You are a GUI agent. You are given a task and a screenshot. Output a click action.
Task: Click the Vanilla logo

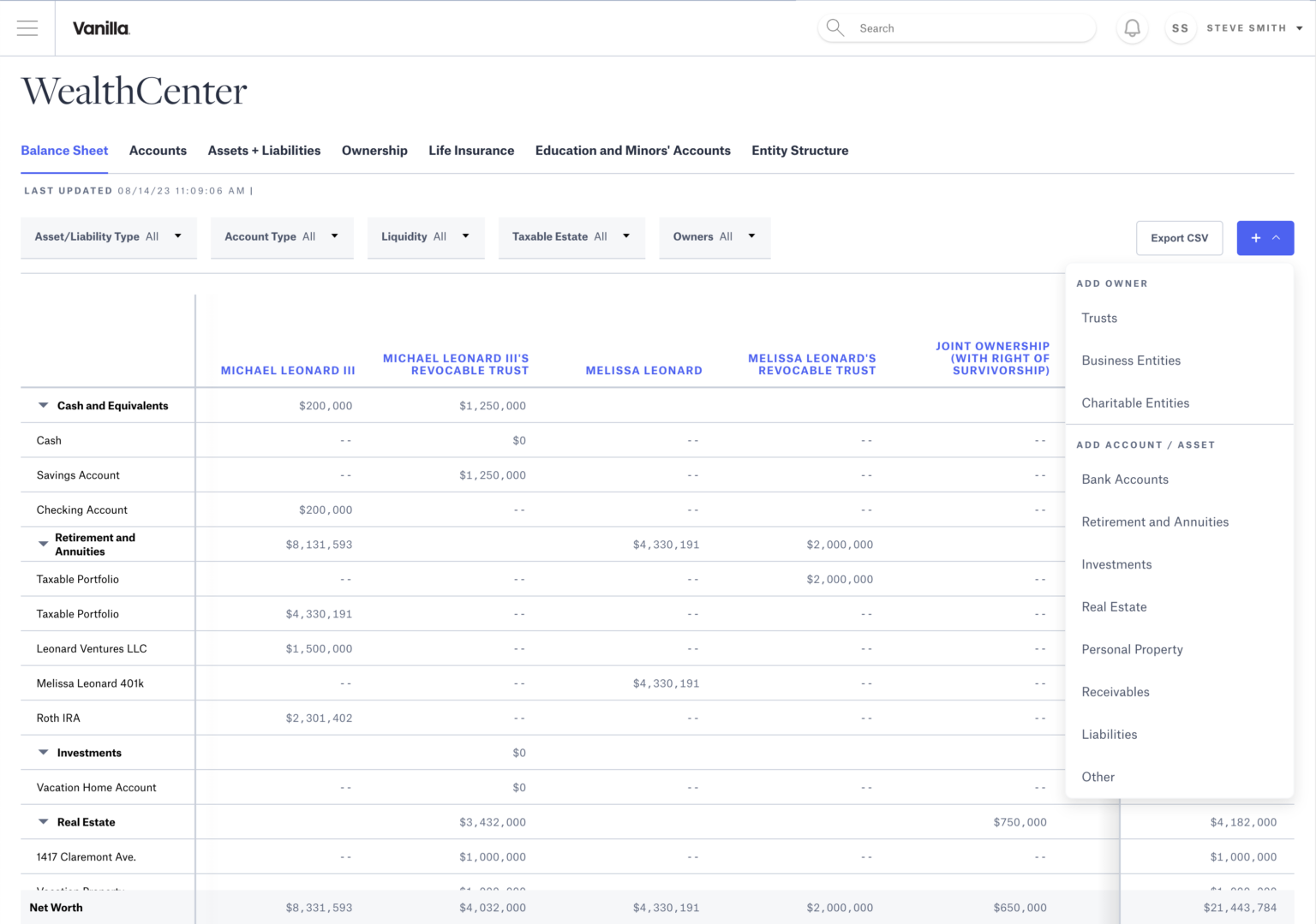[100, 27]
